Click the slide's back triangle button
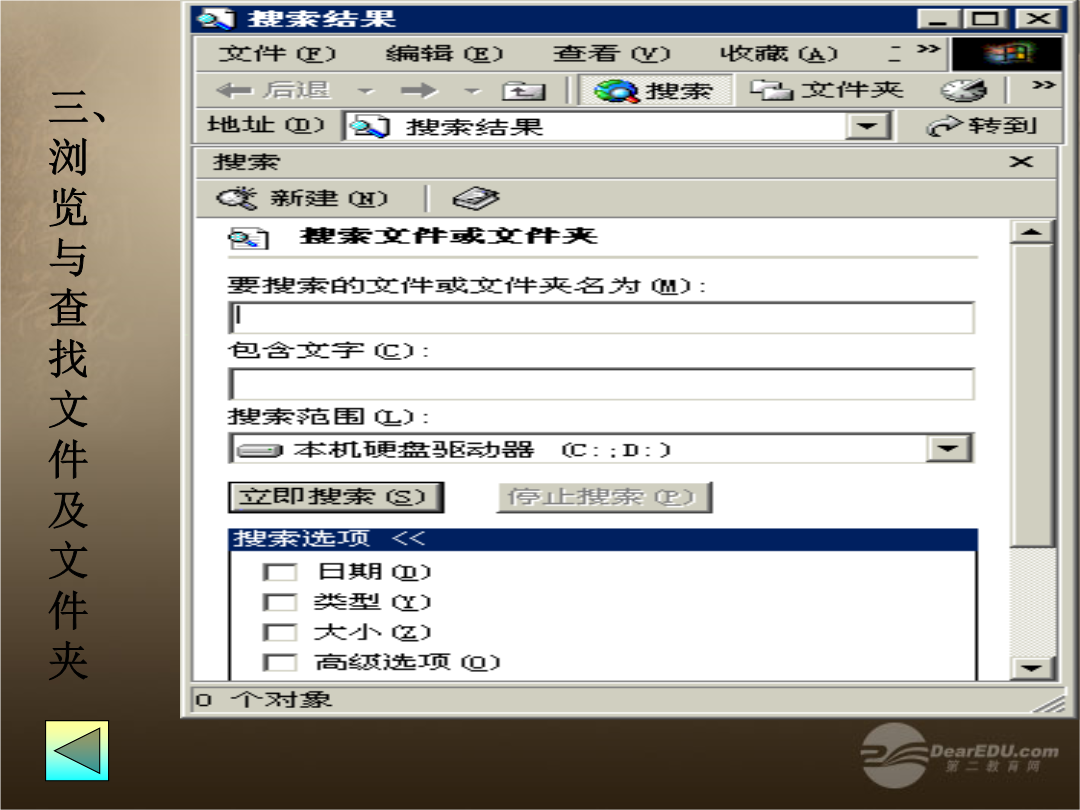1080x810 pixels. pyautogui.click(x=77, y=751)
